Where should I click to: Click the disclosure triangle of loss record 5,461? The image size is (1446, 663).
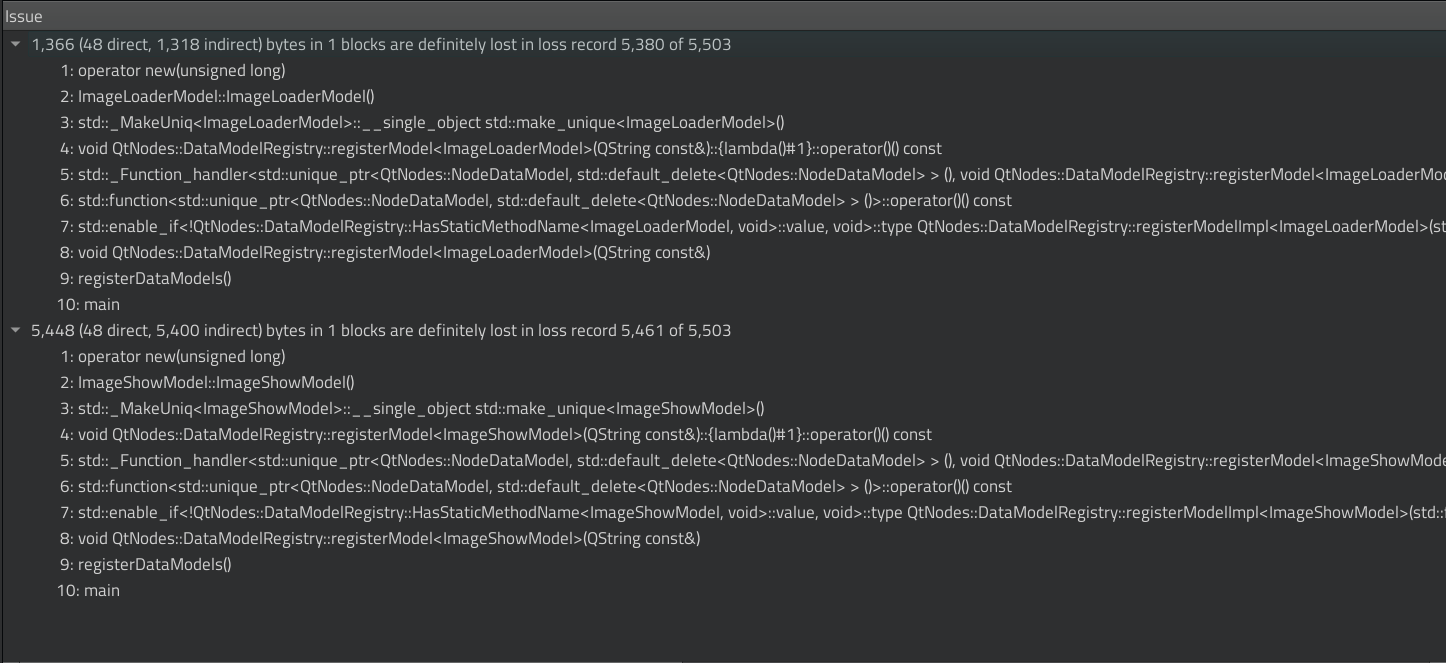[x=15, y=330]
